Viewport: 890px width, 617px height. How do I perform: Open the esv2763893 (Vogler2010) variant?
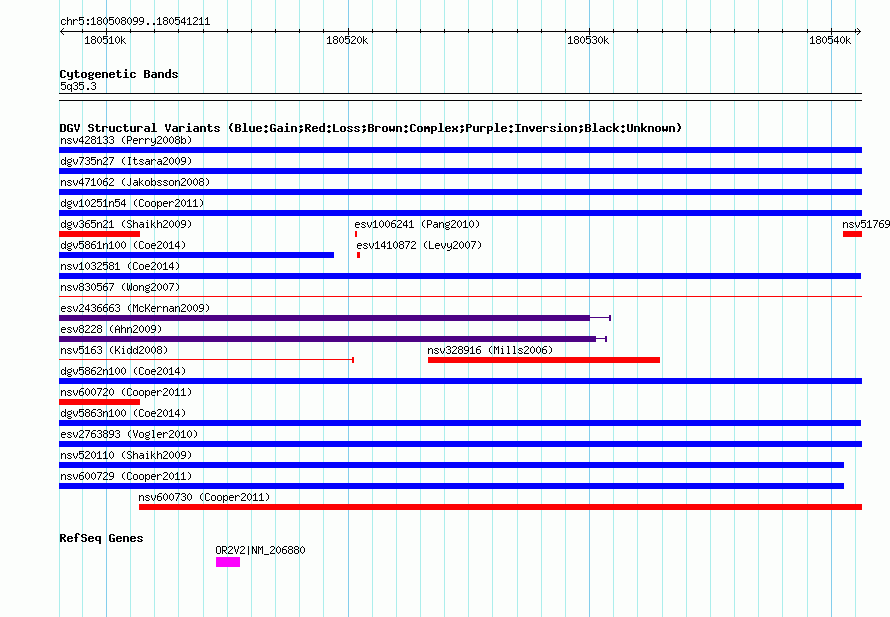click(x=129, y=434)
